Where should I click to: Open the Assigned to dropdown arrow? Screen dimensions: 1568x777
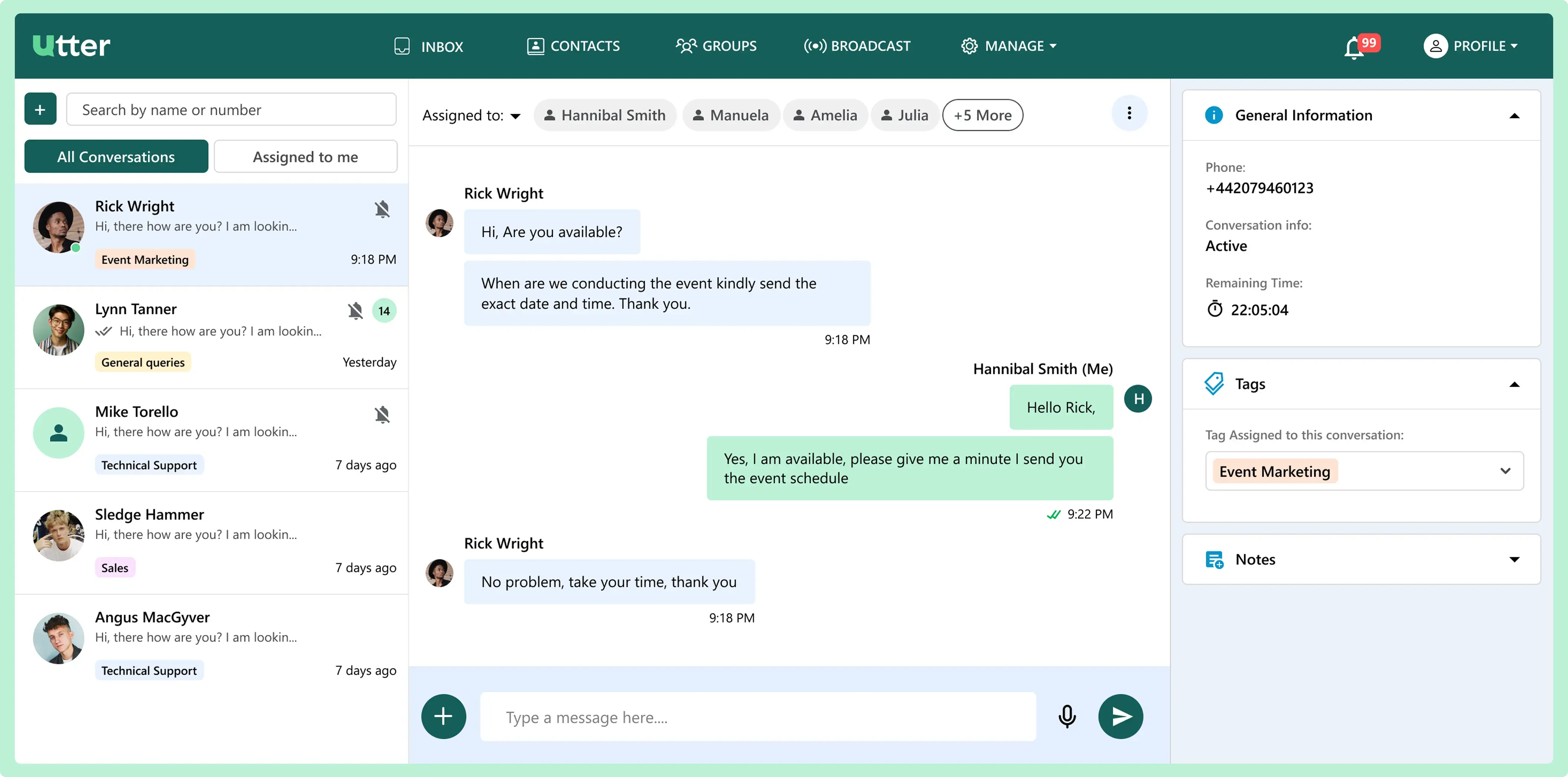tap(516, 116)
